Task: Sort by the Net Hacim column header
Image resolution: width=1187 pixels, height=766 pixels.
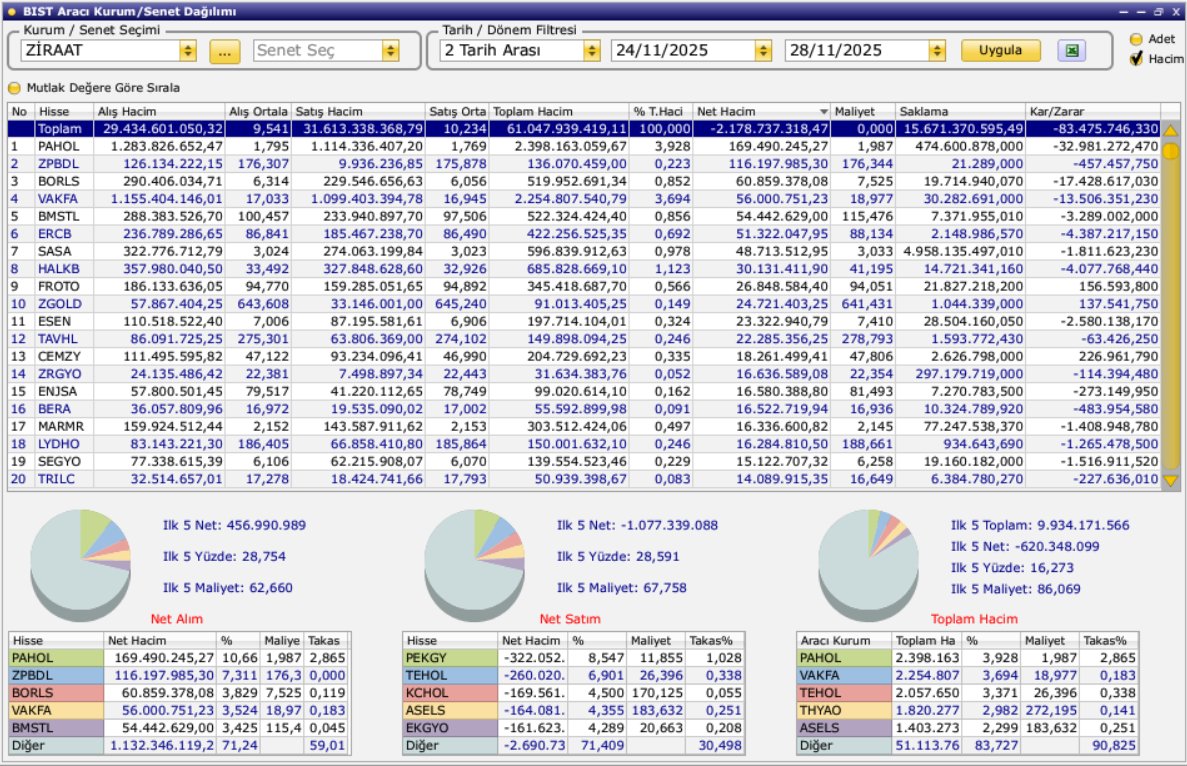Action: tap(762, 111)
